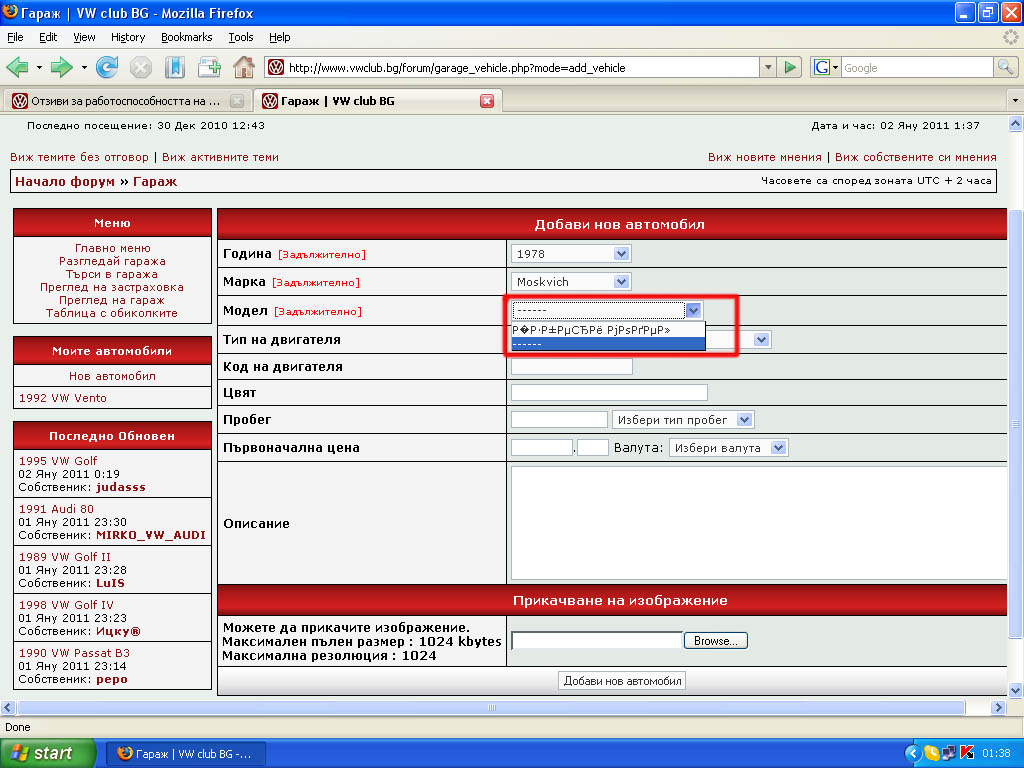Open the Марка dropdown showing Moskvich

point(571,282)
